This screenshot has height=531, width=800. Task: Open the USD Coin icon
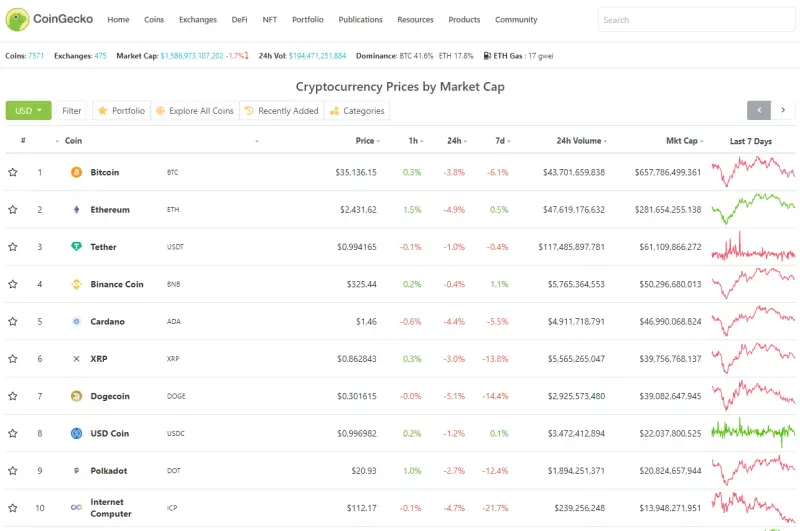pyautogui.click(x=76, y=434)
